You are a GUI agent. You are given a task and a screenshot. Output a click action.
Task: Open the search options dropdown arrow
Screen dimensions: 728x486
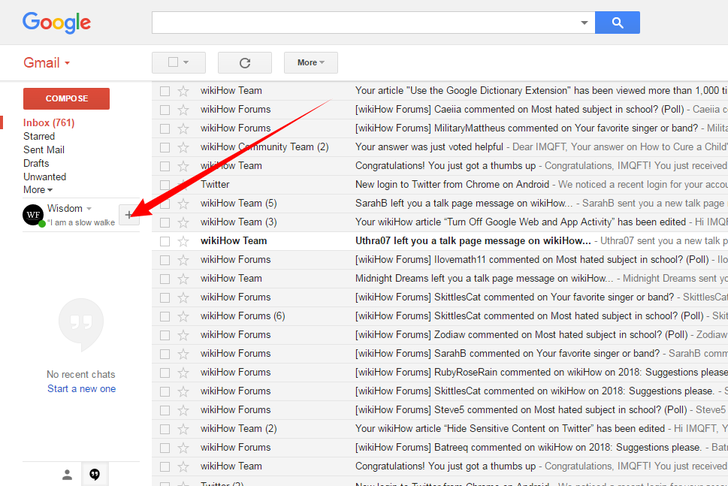tap(584, 22)
